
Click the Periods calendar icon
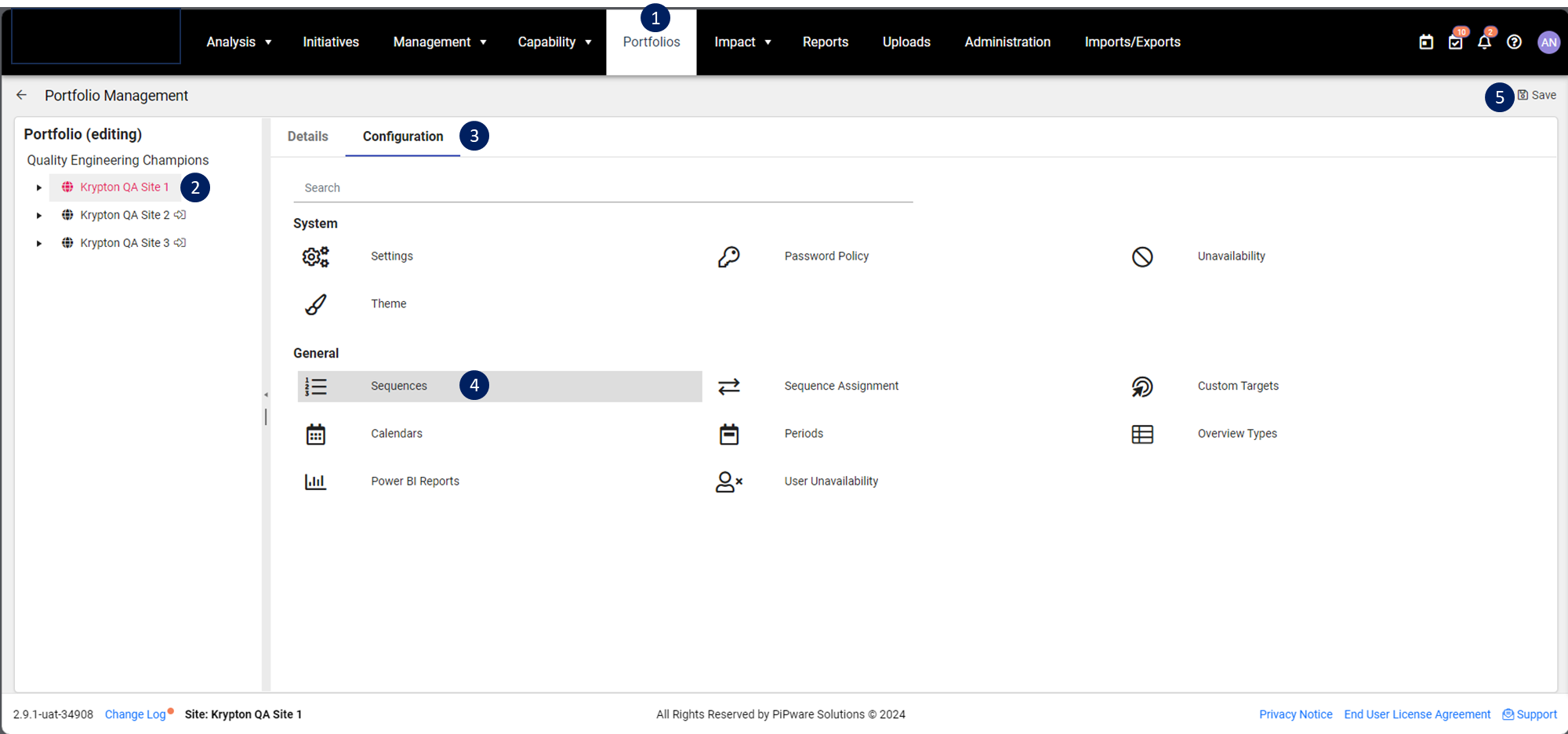728,434
